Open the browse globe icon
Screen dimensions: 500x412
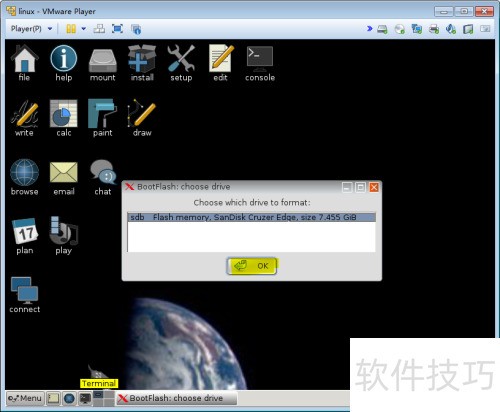(x=24, y=177)
